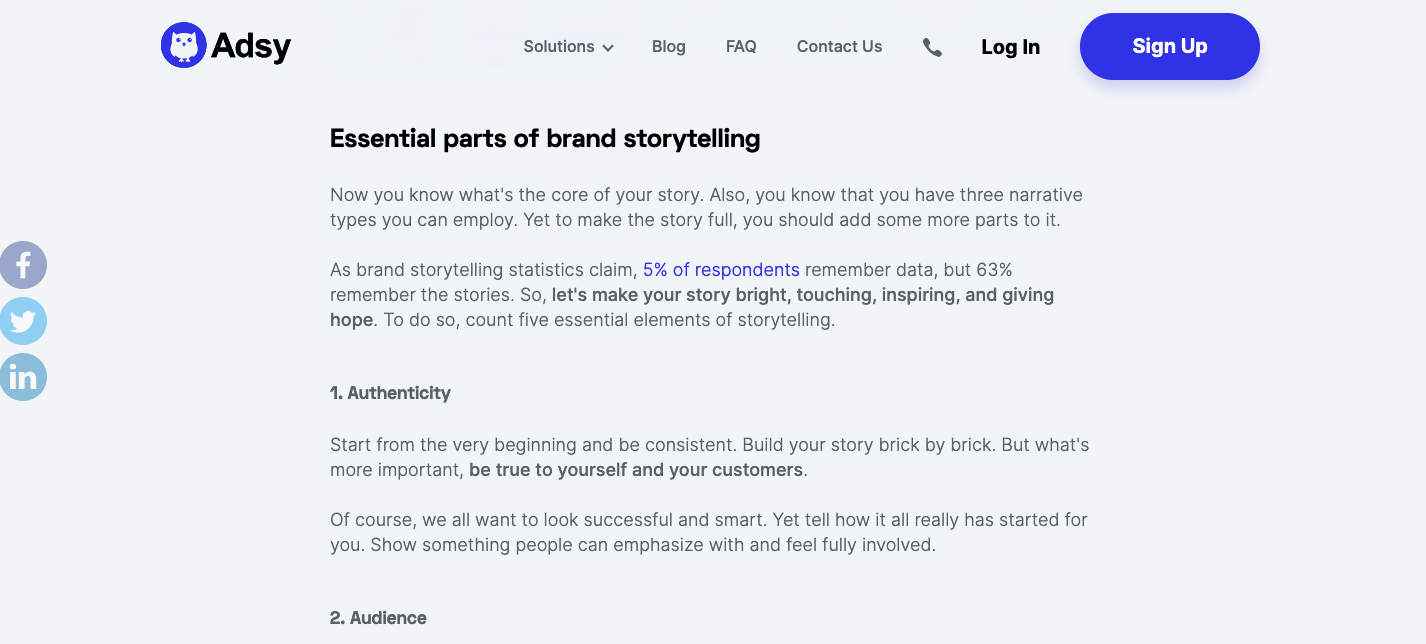Click the paragraph starting 'Of course, we all'

pos(708,532)
